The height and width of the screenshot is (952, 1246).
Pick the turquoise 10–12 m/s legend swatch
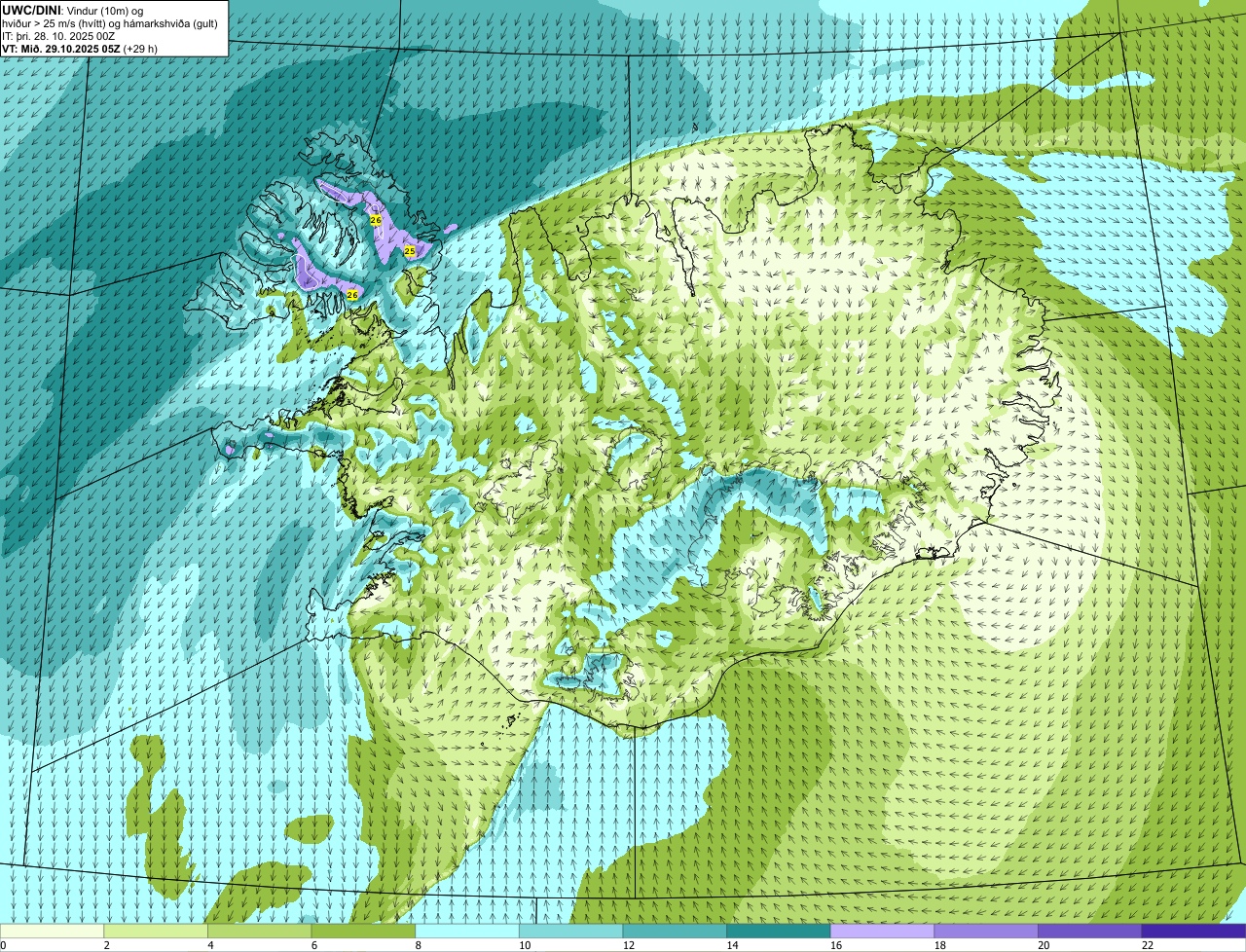tap(570, 931)
